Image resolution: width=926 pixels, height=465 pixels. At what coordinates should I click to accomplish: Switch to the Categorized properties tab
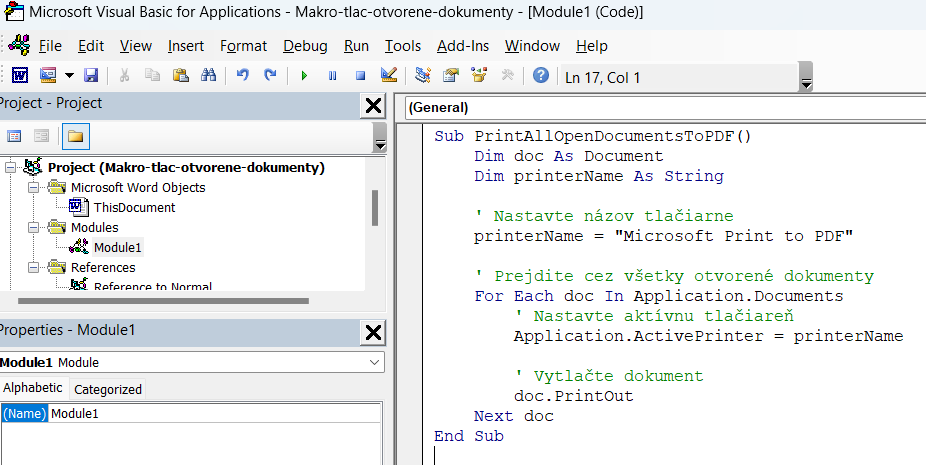point(108,389)
